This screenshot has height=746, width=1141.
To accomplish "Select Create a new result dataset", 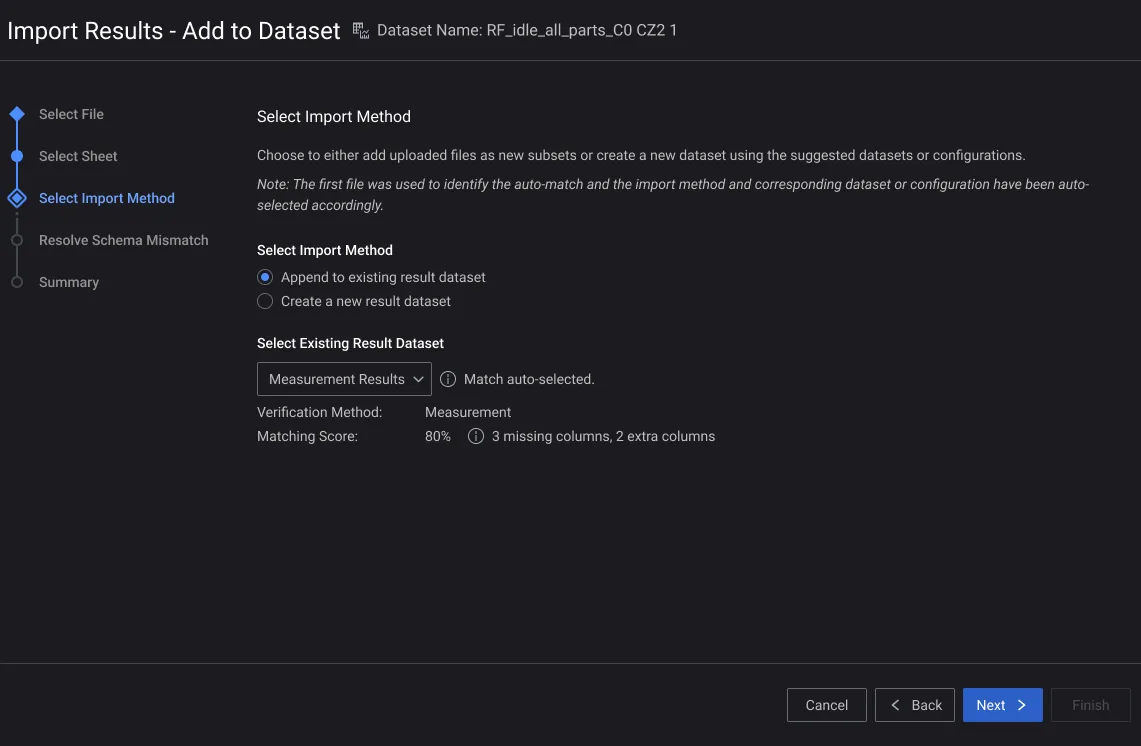I will coord(265,301).
